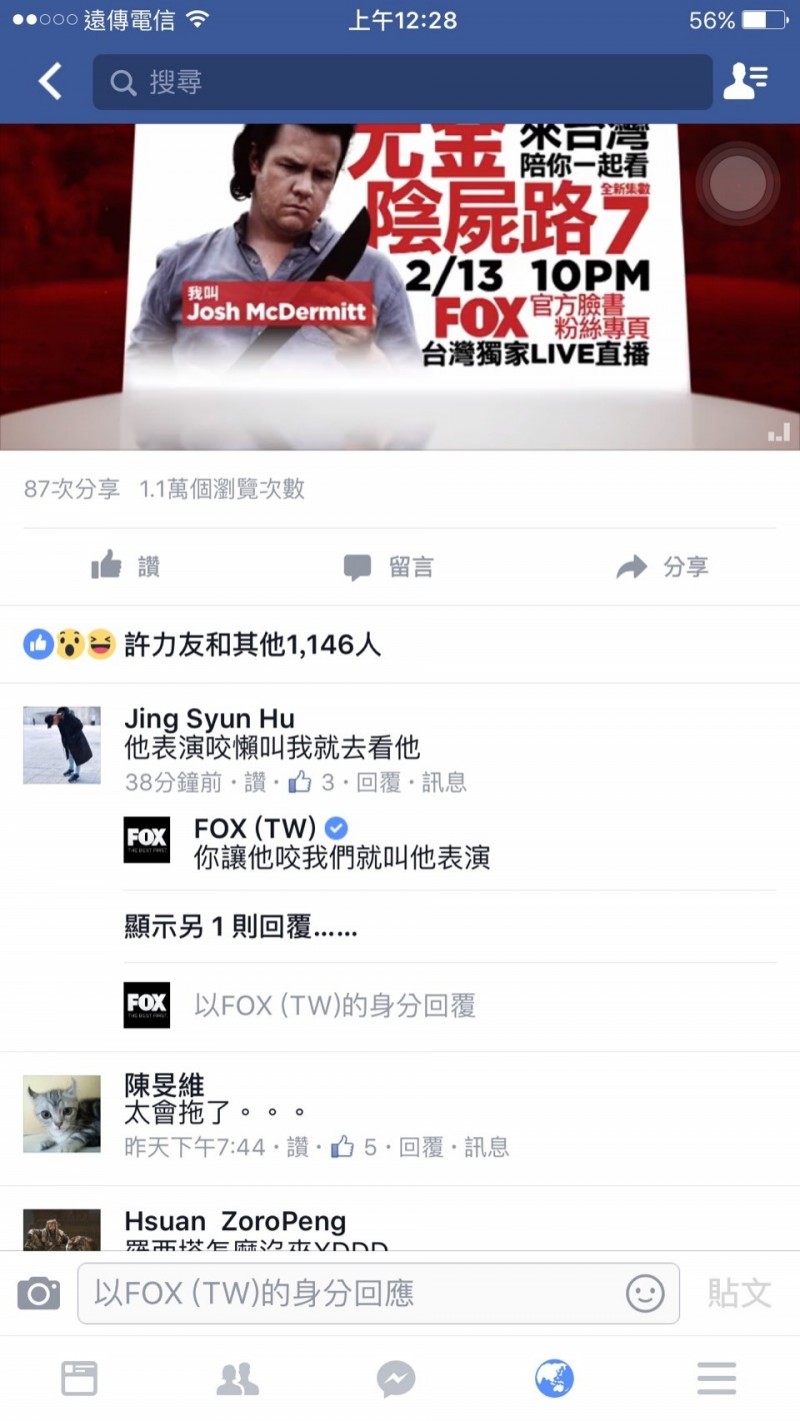Tap 以FOX (TW)的身分回應 comment field
The height and width of the screenshot is (1421, 800).
pyautogui.click(x=378, y=1294)
